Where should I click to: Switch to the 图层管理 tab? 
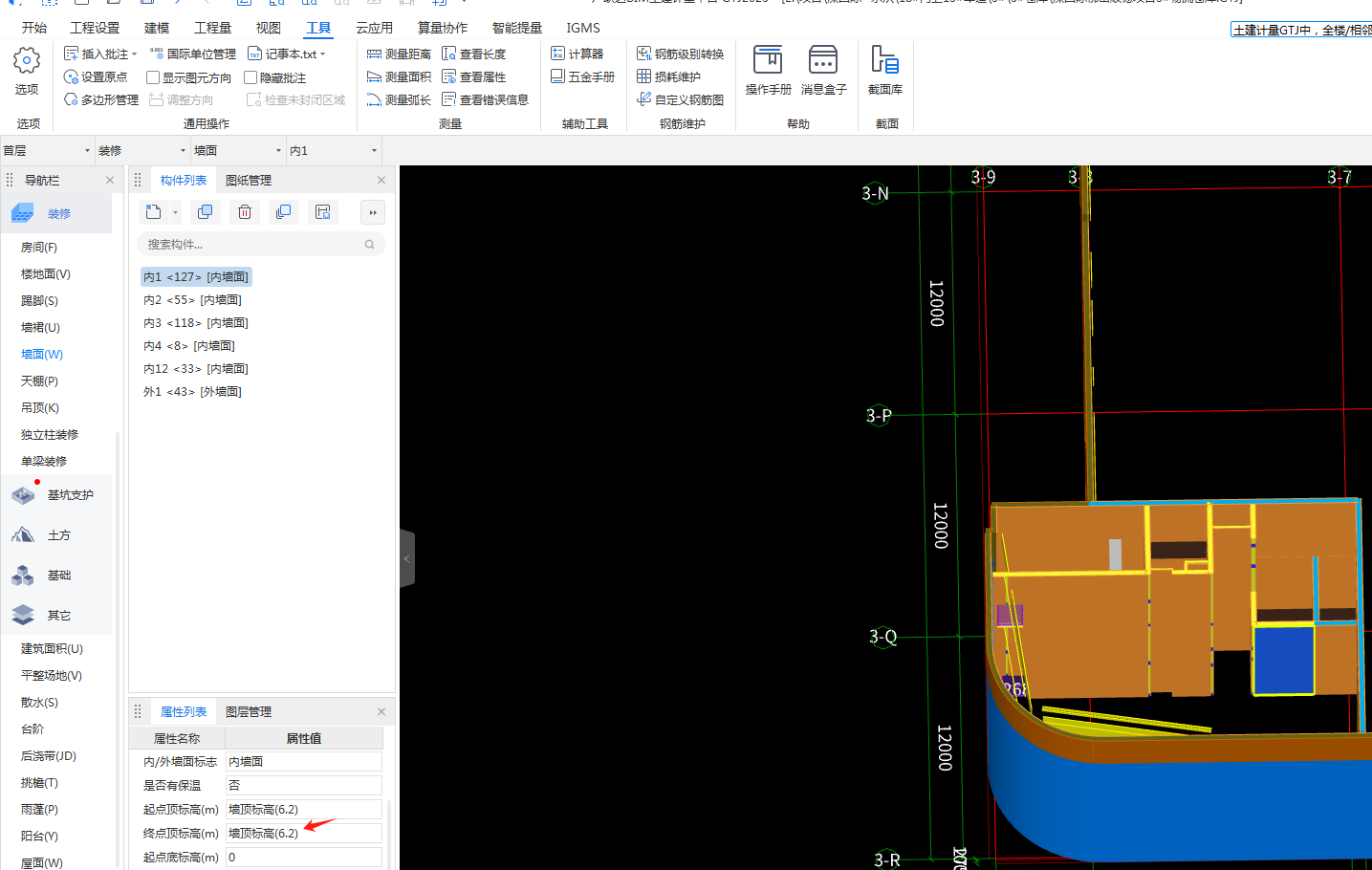[249, 711]
